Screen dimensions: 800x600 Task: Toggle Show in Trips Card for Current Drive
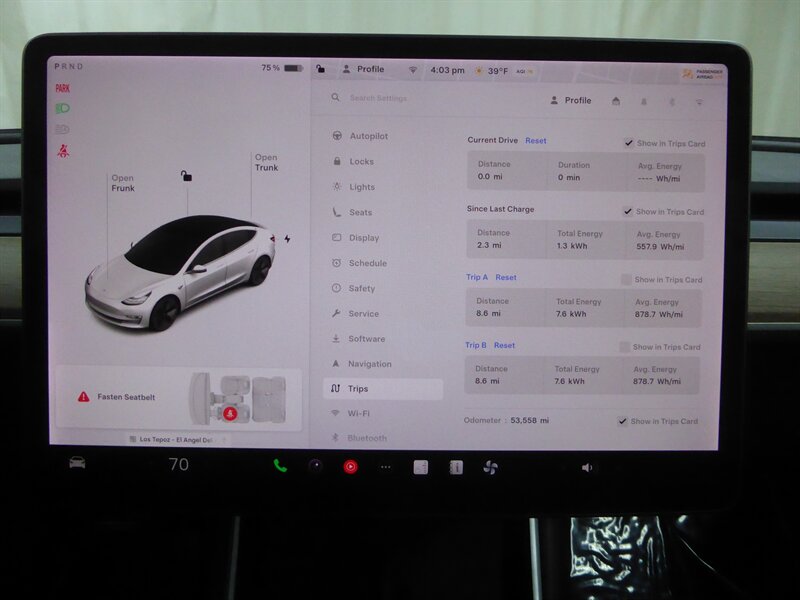coord(628,140)
